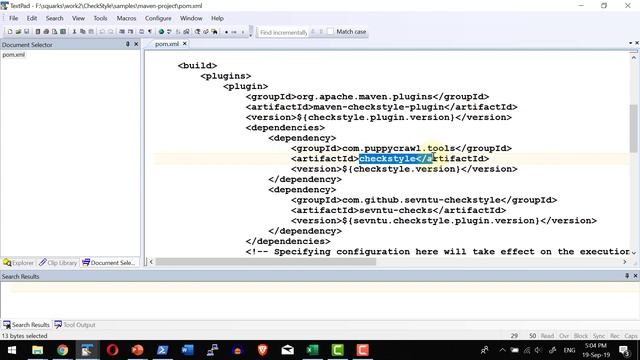Screen dimensions: 640x360
Task: Open Google Chrome from the taskbar
Action: tap(62, 350)
